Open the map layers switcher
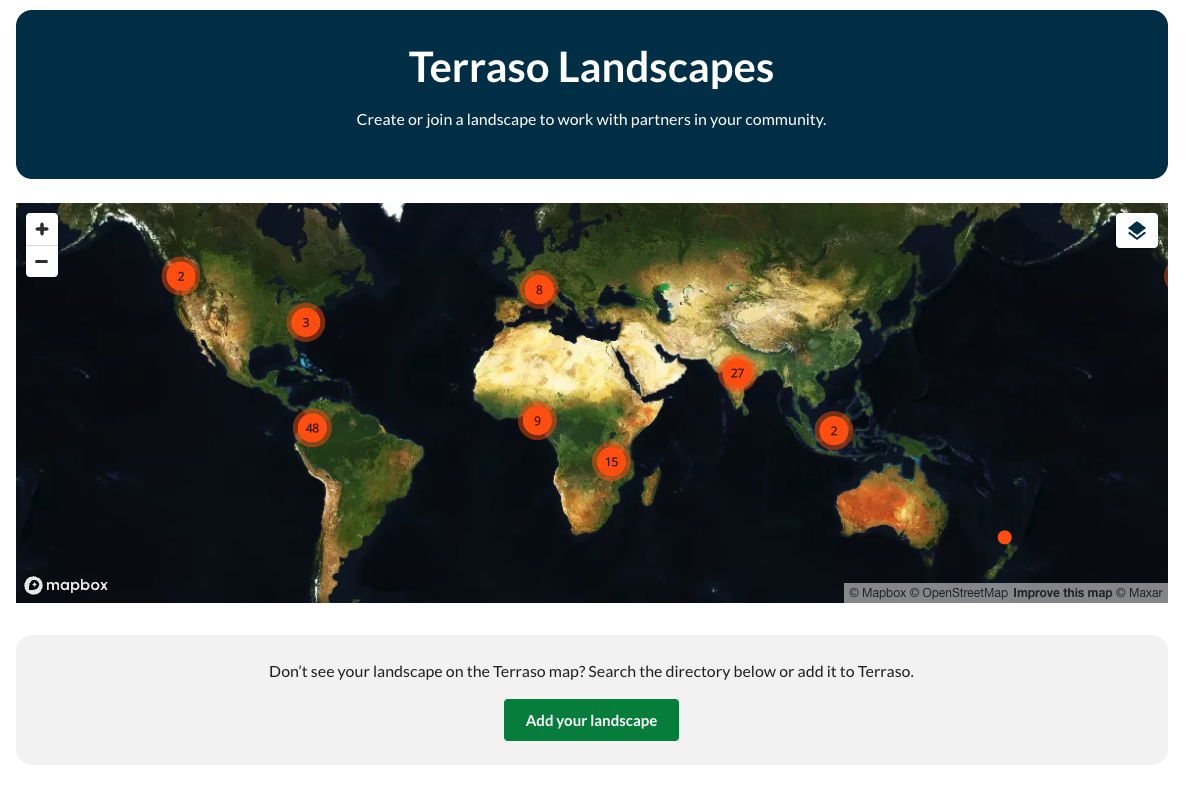This screenshot has height=790, width=1188. [x=1136, y=230]
